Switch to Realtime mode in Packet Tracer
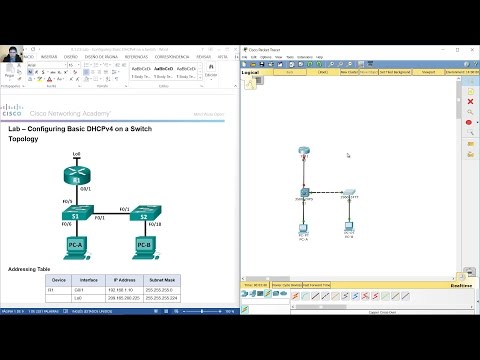480x360 pixels. click(x=461, y=286)
